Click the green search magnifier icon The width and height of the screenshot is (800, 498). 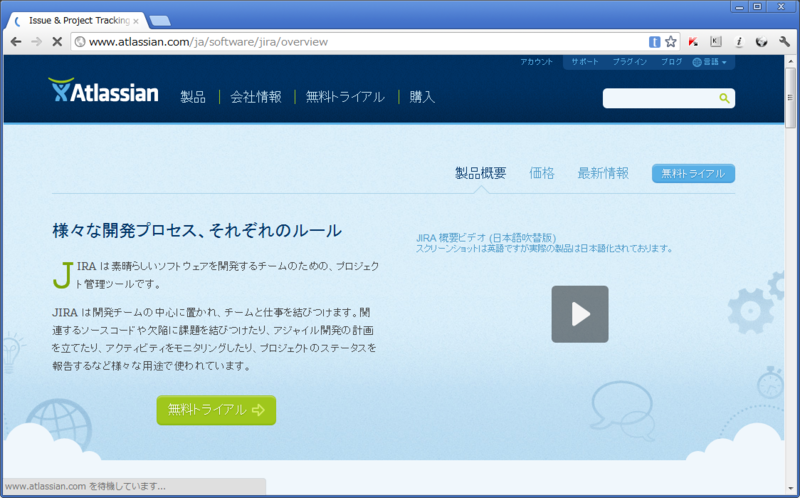(724, 98)
